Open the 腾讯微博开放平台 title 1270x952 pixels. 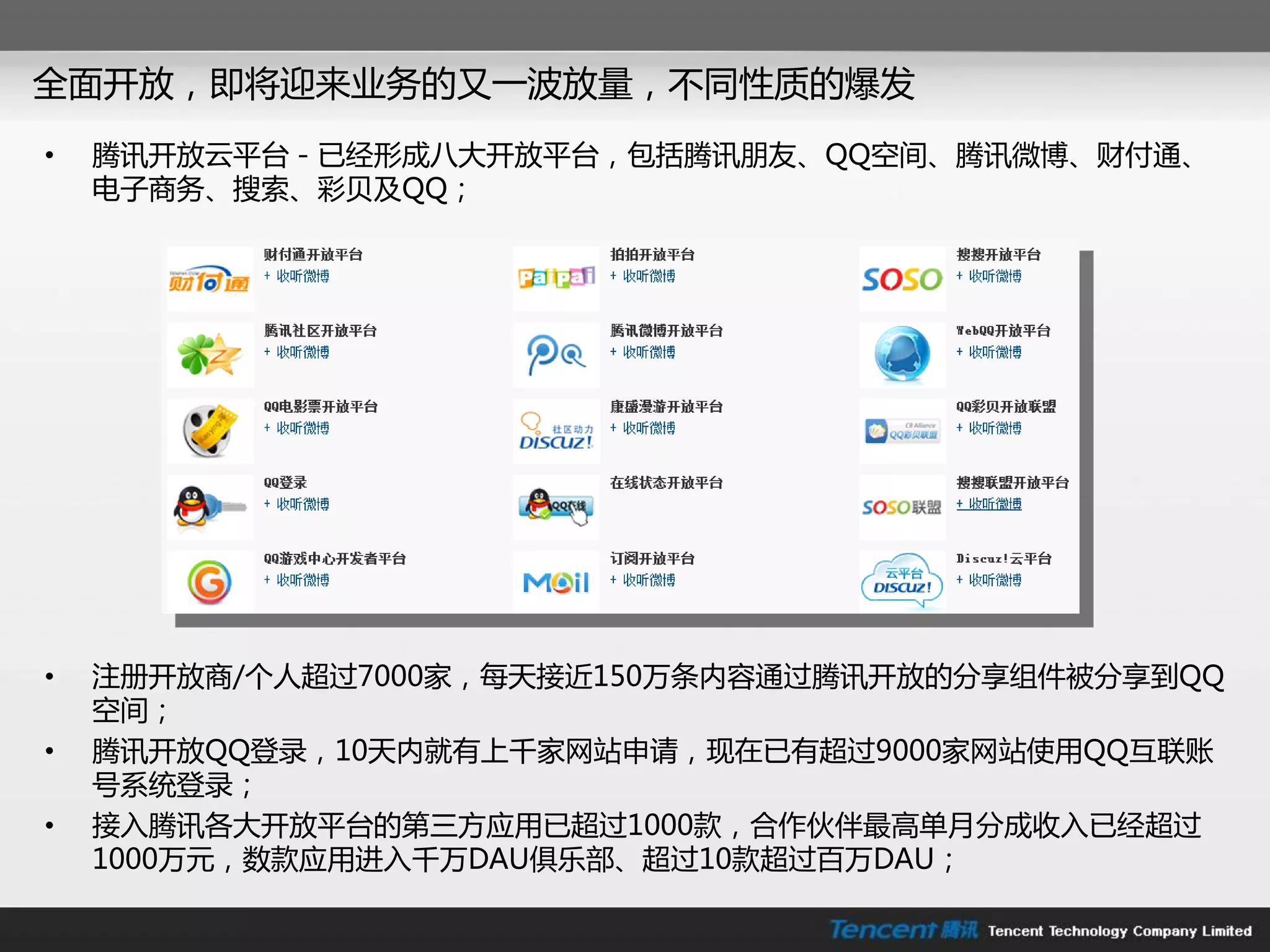tap(667, 331)
